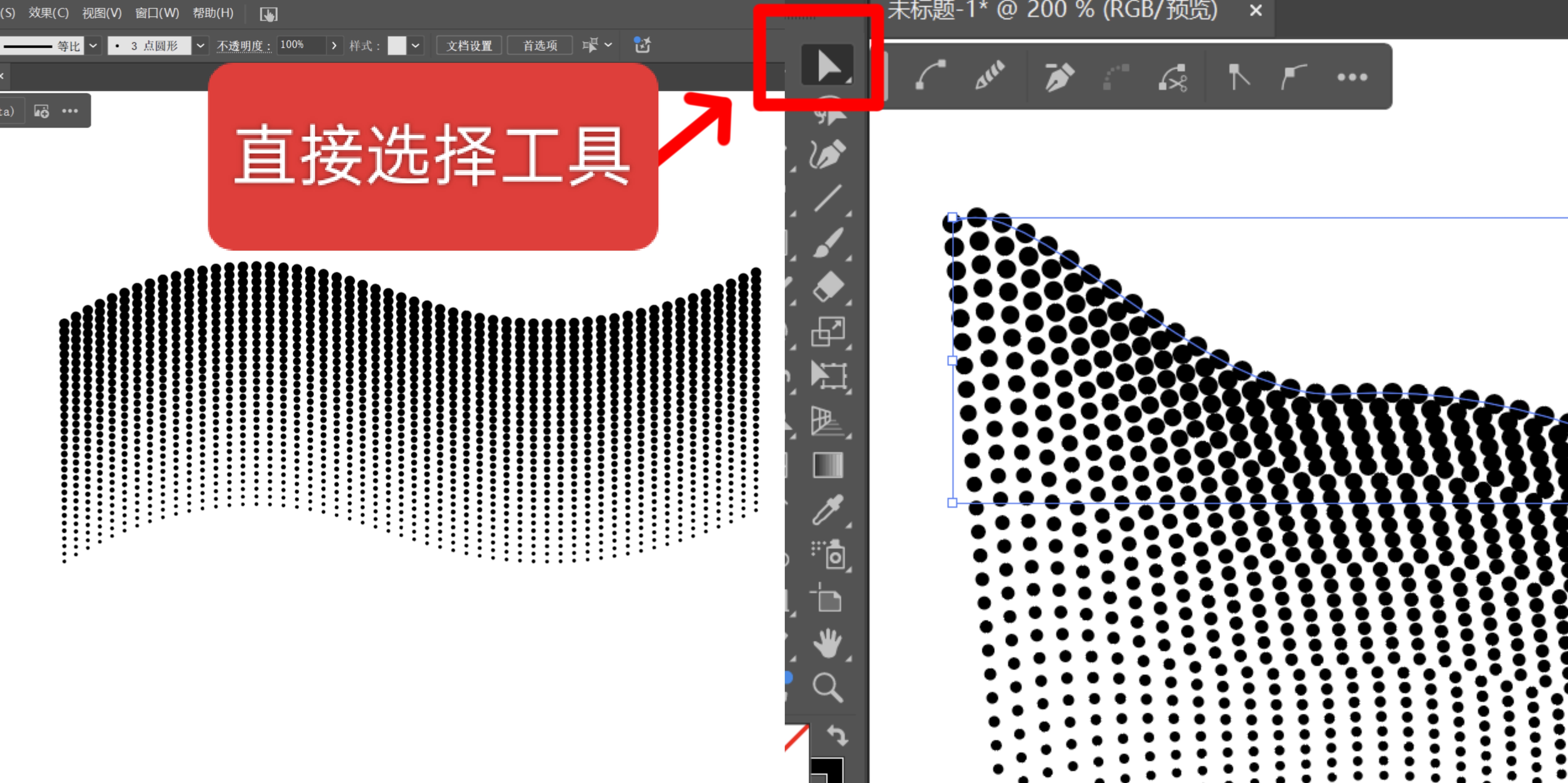Expand the opacity slider arrow

(334, 46)
